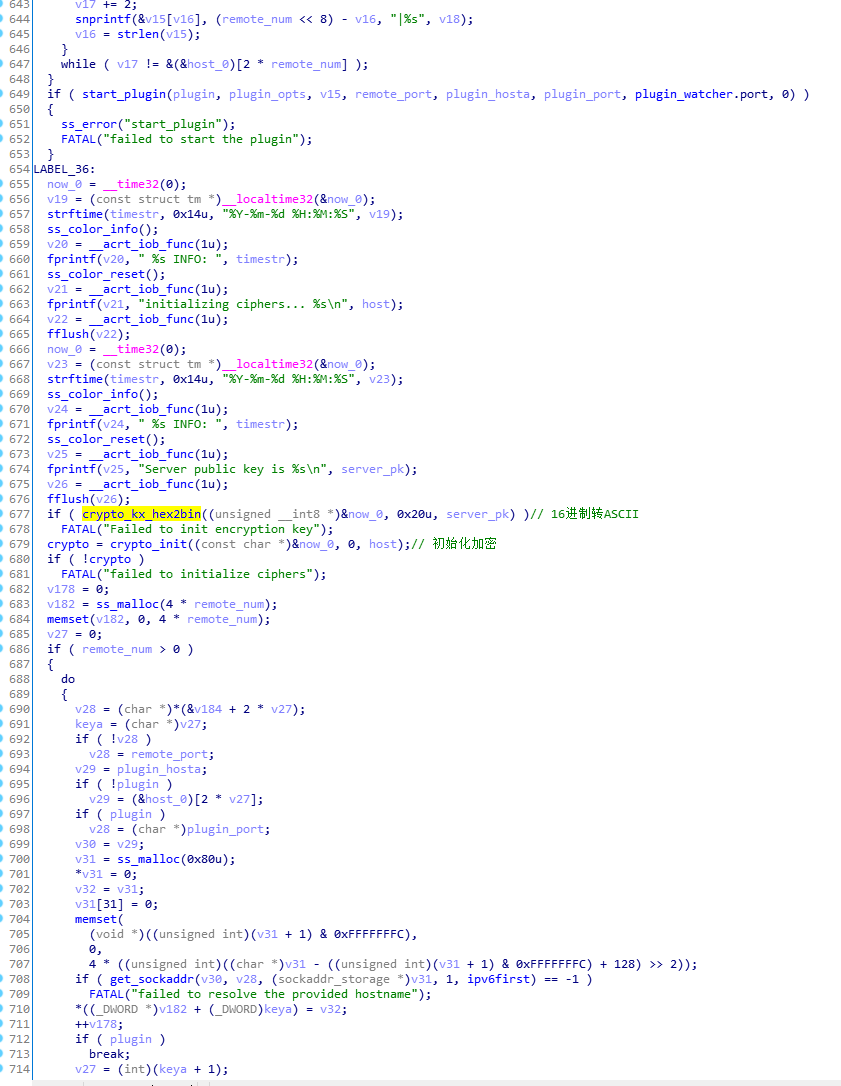
Task: Click the LABEL_36 label
Action: [x=62, y=169]
